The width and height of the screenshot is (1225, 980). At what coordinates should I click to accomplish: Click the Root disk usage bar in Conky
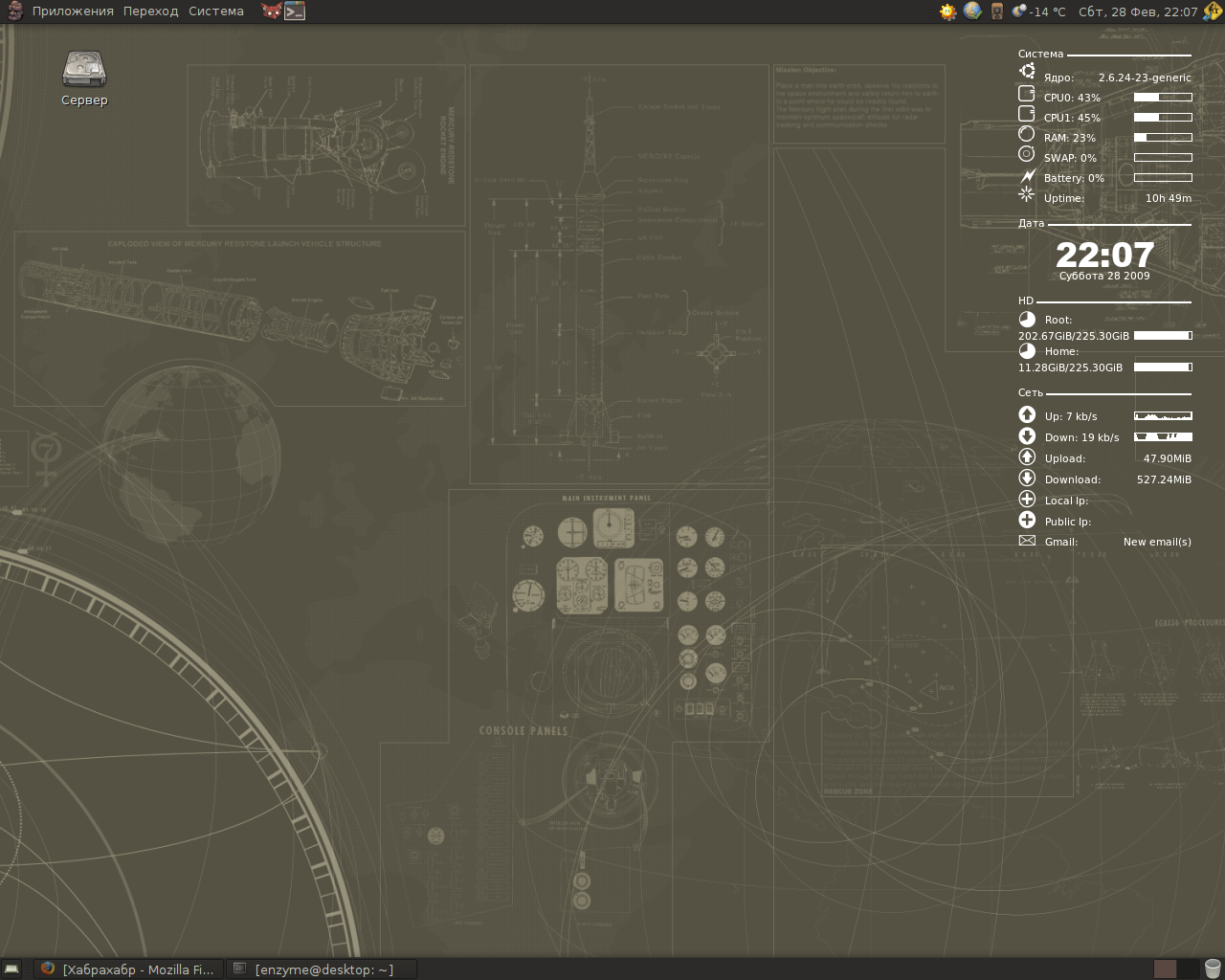coord(1162,335)
